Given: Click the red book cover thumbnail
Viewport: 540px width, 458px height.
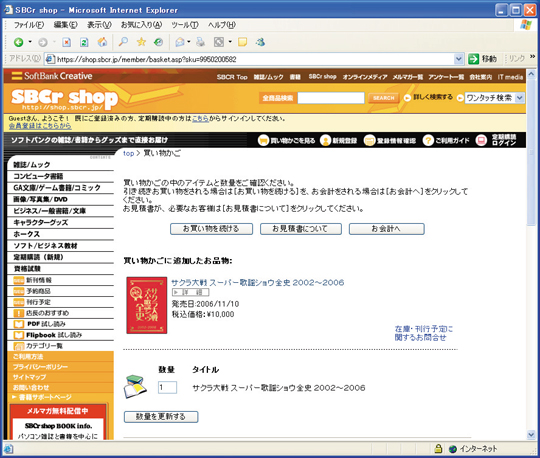Looking at the screenshot, I should pyautogui.click(x=147, y=305).
